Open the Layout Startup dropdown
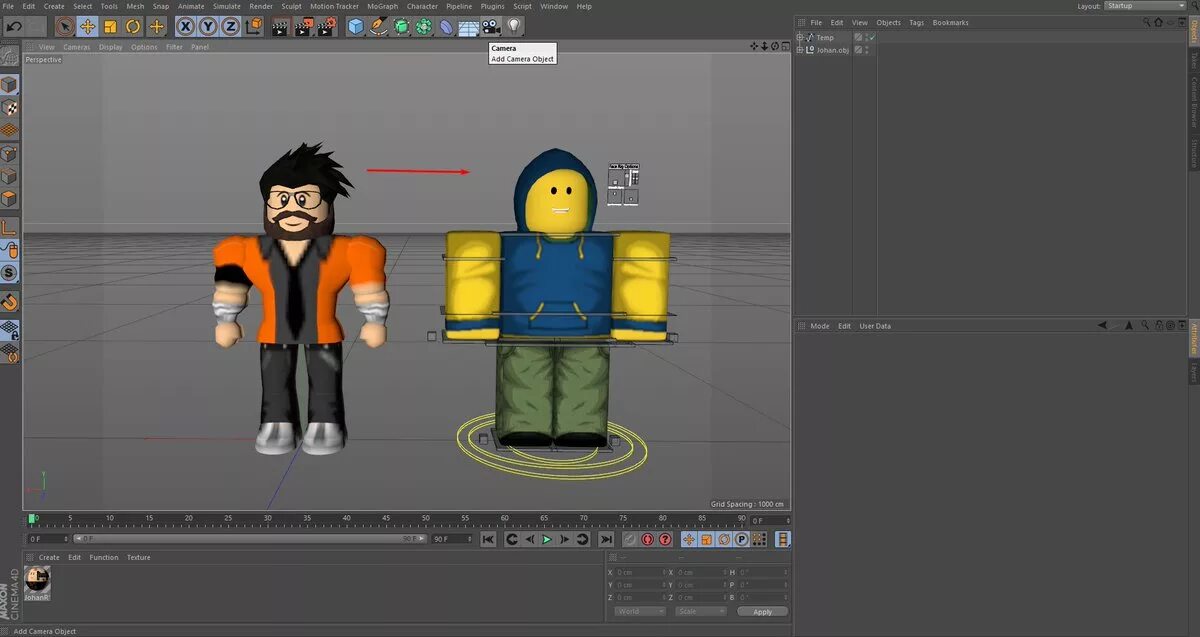Image resolution: width=1200 pixels, height=637 pixels. [x=1145, y=6]
